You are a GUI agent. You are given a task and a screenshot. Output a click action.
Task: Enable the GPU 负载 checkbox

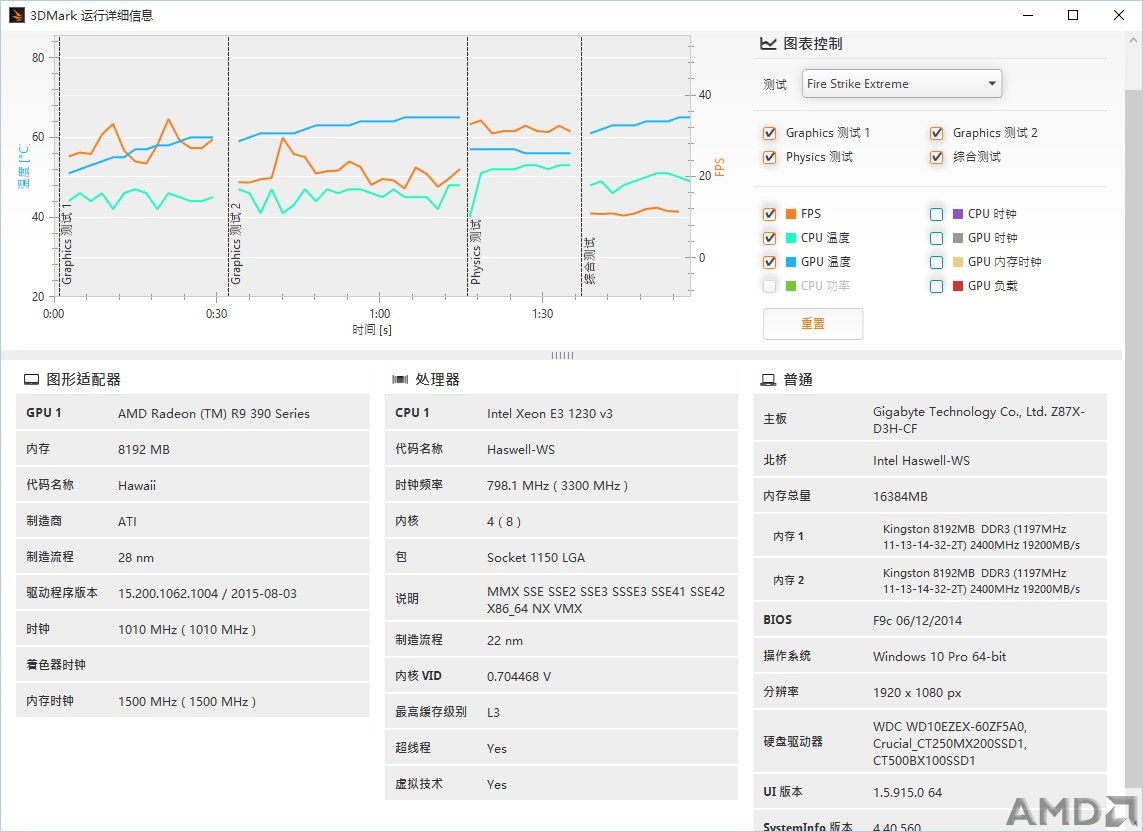[936, 287]
